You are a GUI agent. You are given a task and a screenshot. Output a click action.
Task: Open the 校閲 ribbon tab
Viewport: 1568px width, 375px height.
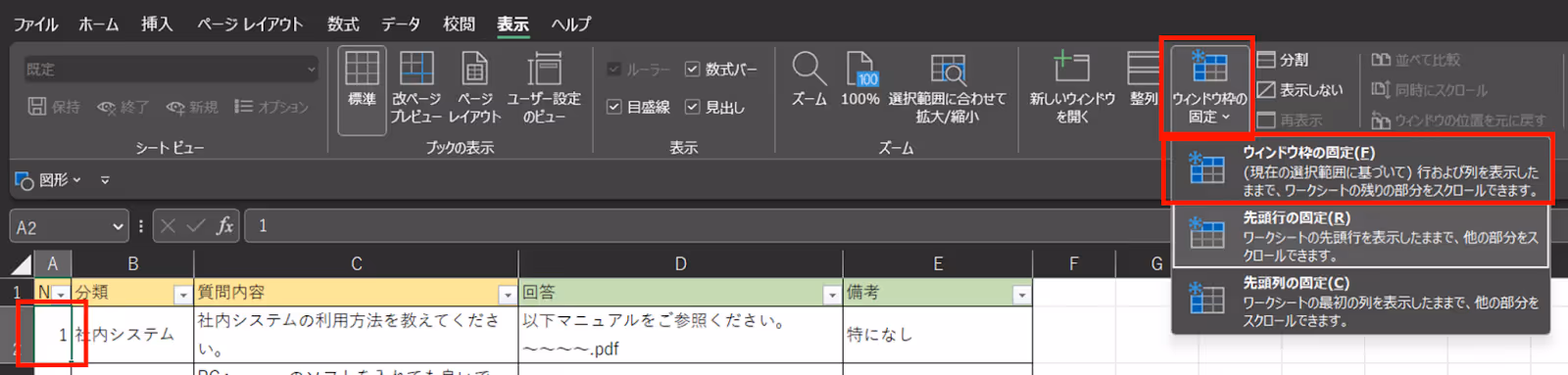[x=459, y=24]
